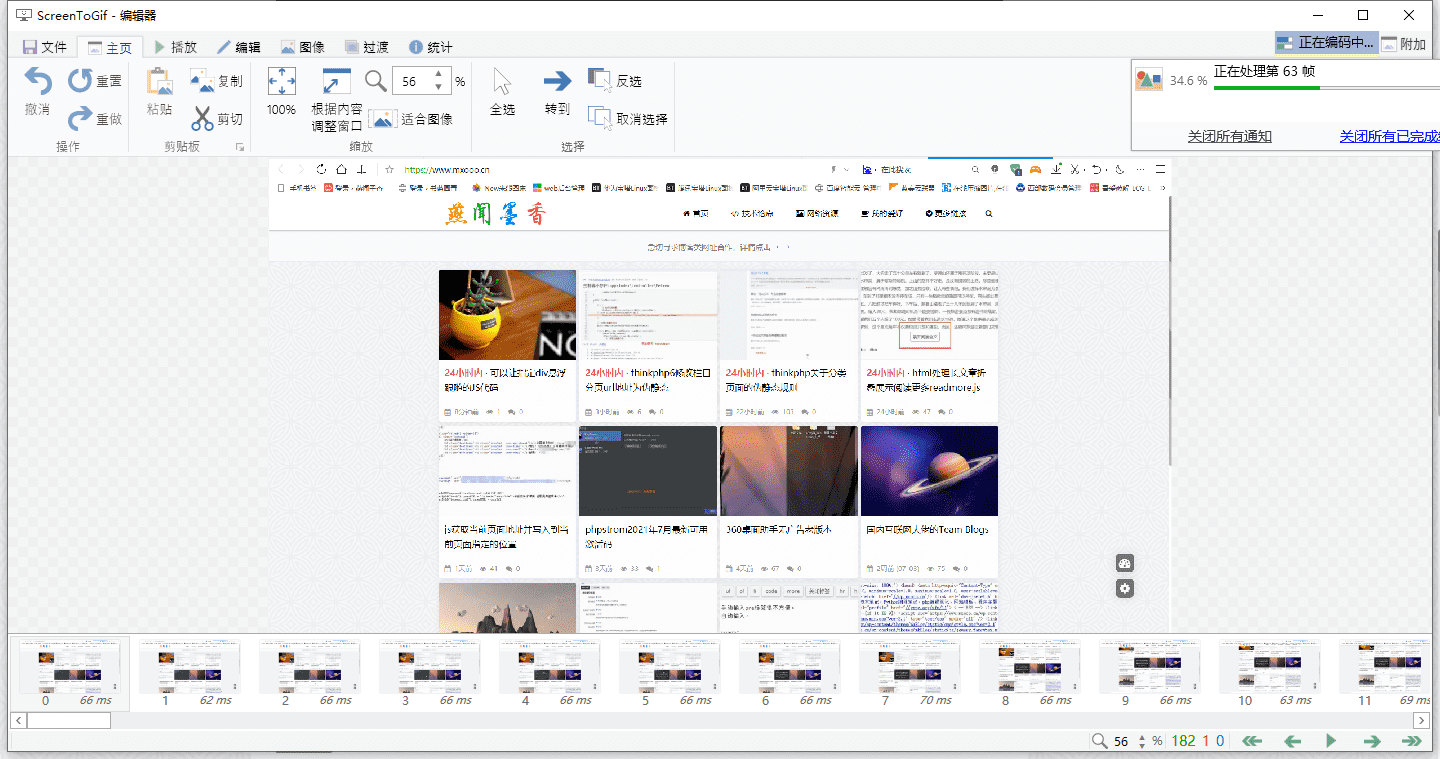Set zoom to 100% icon
This screenshot has height=759, width=1440.
point(281,82)
